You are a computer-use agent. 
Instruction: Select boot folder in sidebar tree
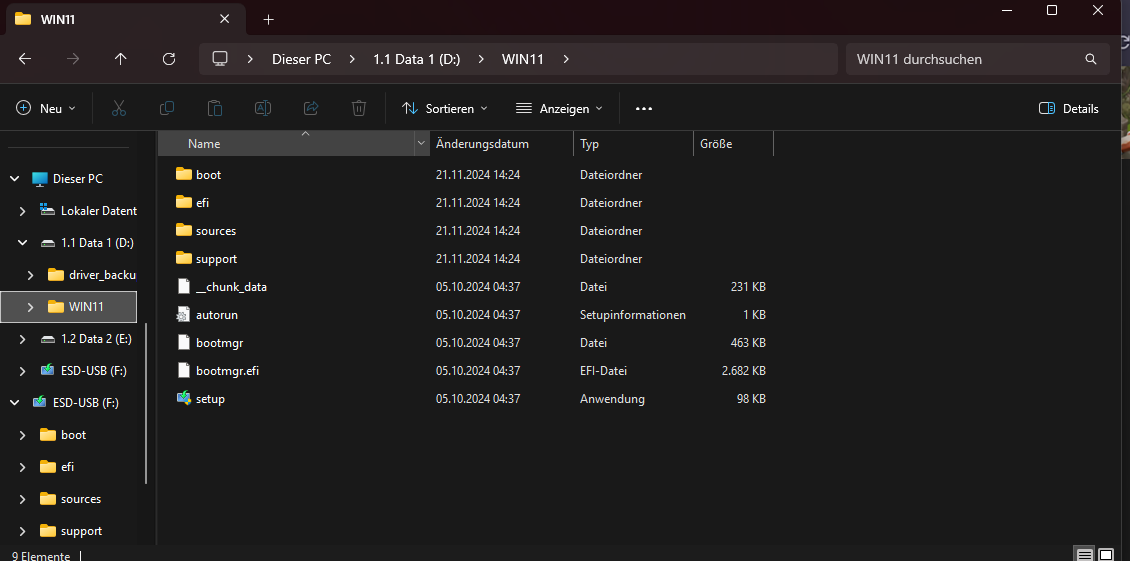[x=74, y=435]
